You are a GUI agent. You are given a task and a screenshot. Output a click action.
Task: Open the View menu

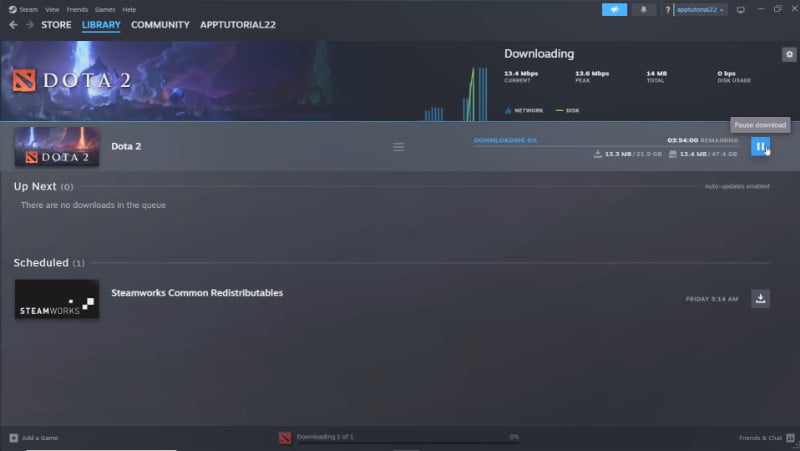[x=52, y=9]
